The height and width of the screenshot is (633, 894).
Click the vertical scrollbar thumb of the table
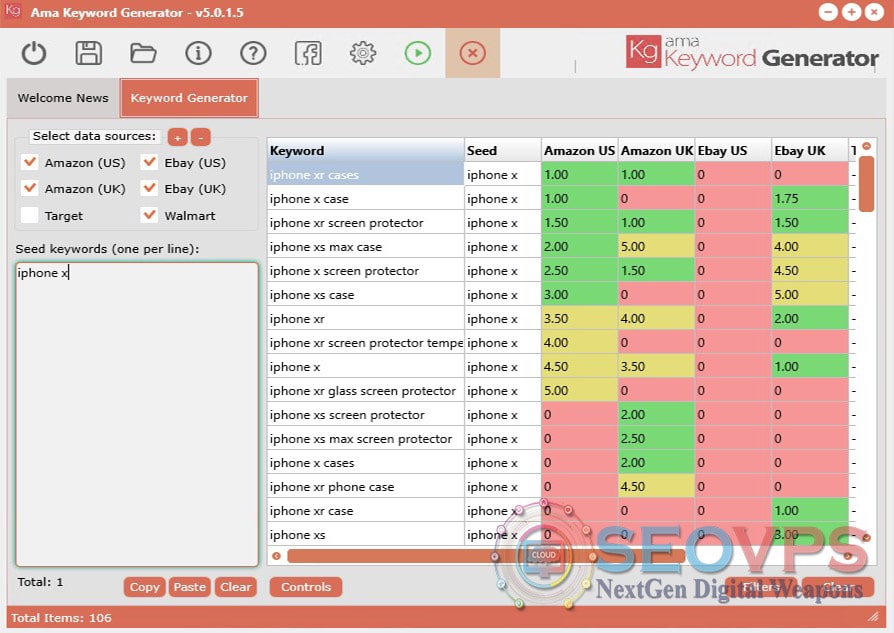867,184
